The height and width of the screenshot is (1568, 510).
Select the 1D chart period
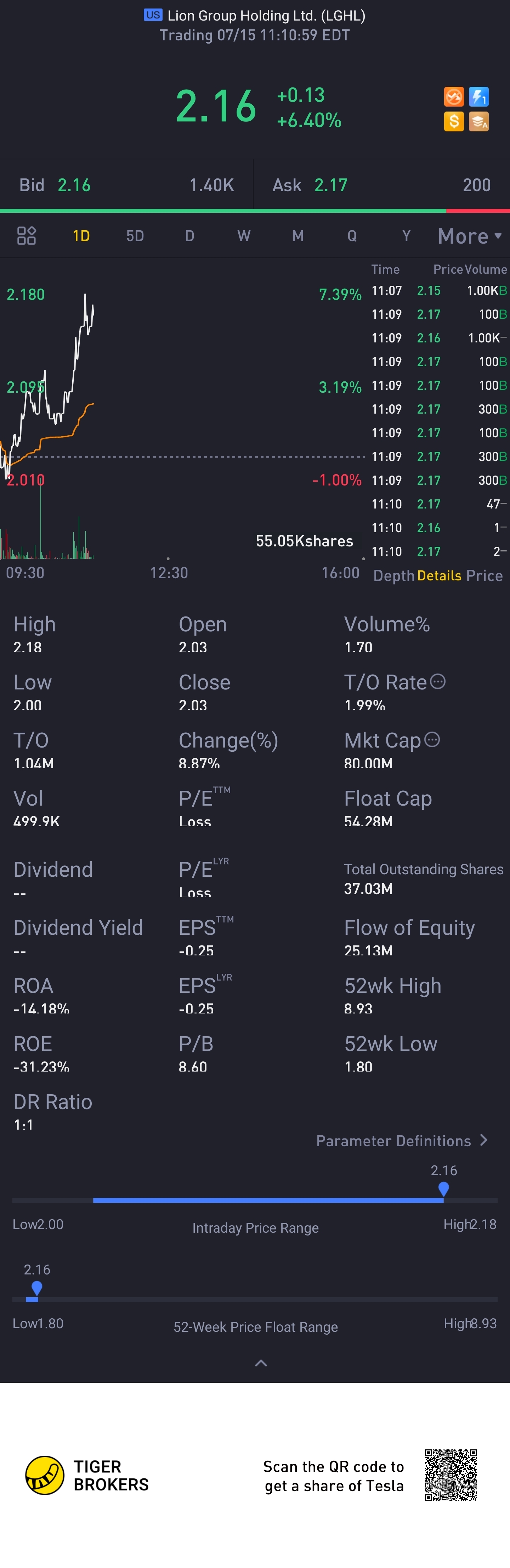(x=81, y=236)
